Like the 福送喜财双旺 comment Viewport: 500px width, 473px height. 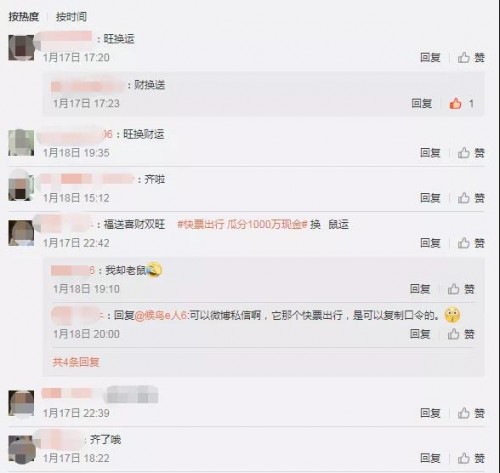pyautogui.click(x=471, y=243)
